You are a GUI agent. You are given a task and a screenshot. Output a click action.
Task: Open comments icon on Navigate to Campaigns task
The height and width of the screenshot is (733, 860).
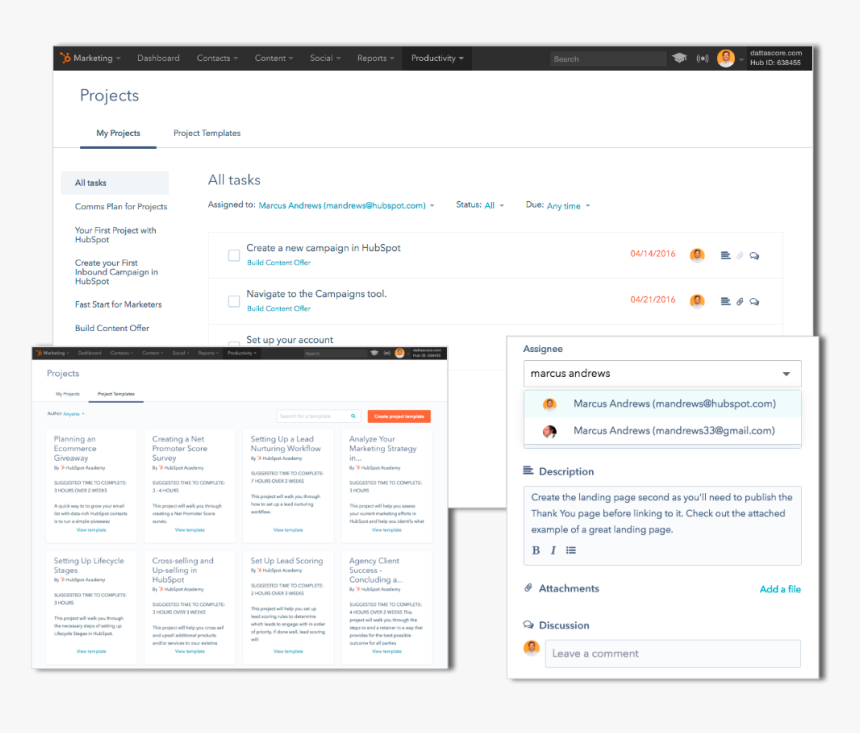(754, 302)
